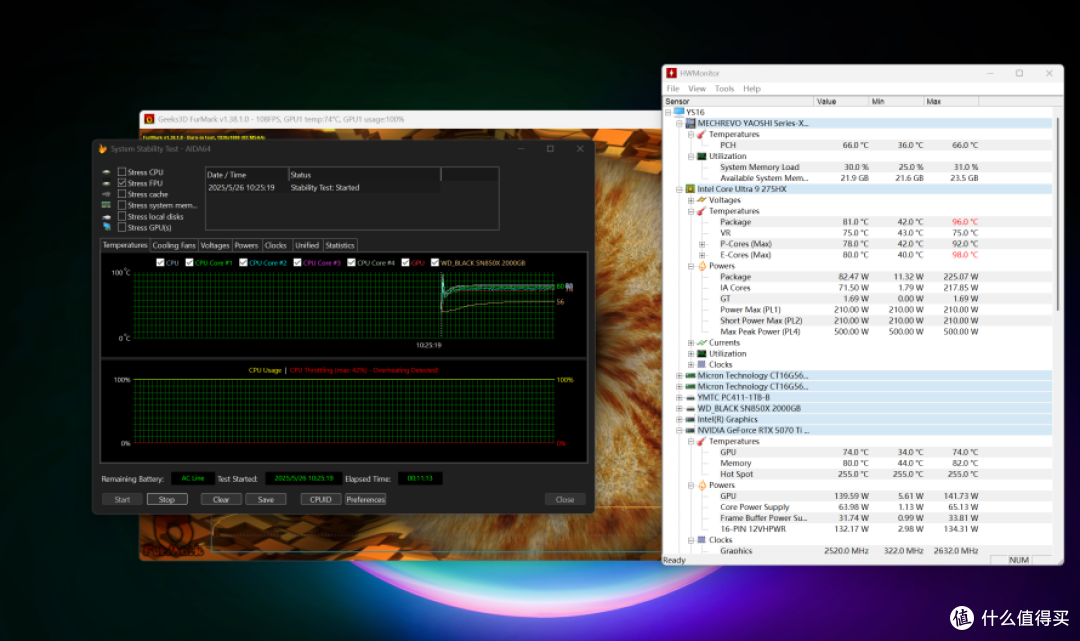The width and height of the screenshot is (1080, 641).
Task: Click the HWMonitor app icon in title bar
Action: coord(672,73)
